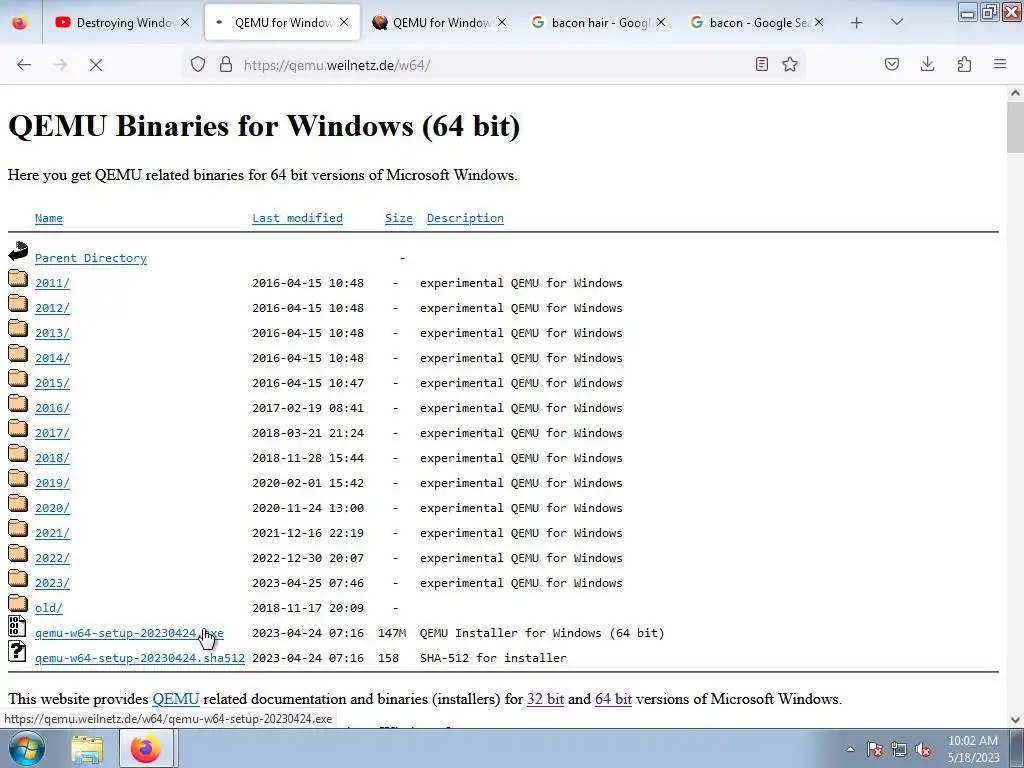This screenshot has width=1024, height=768.
Task: Open qemu-w64-setup-20230424.sha512 file
Action: [x=140, y=658]
